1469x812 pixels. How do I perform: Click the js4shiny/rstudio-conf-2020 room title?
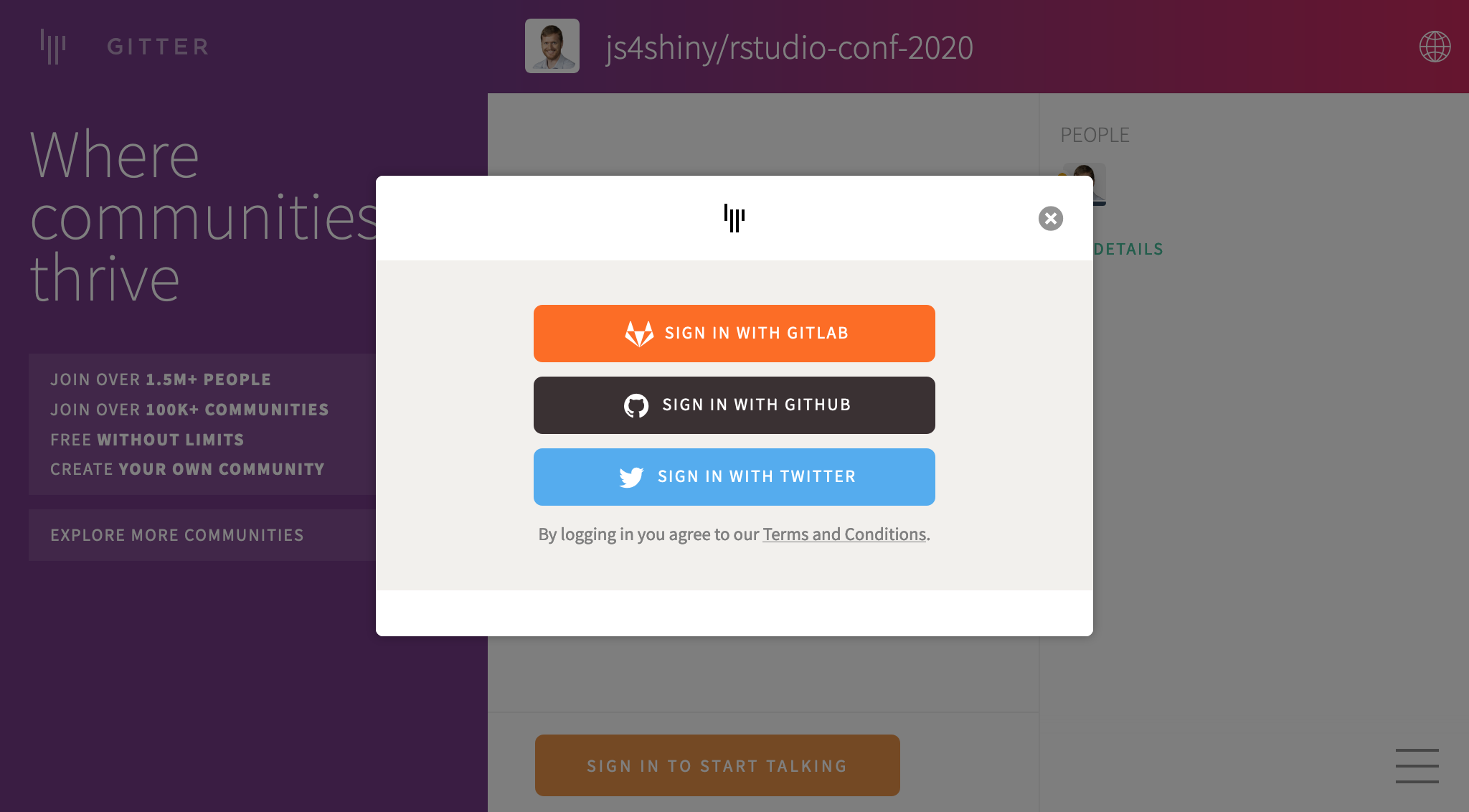(x=789, y=48)
